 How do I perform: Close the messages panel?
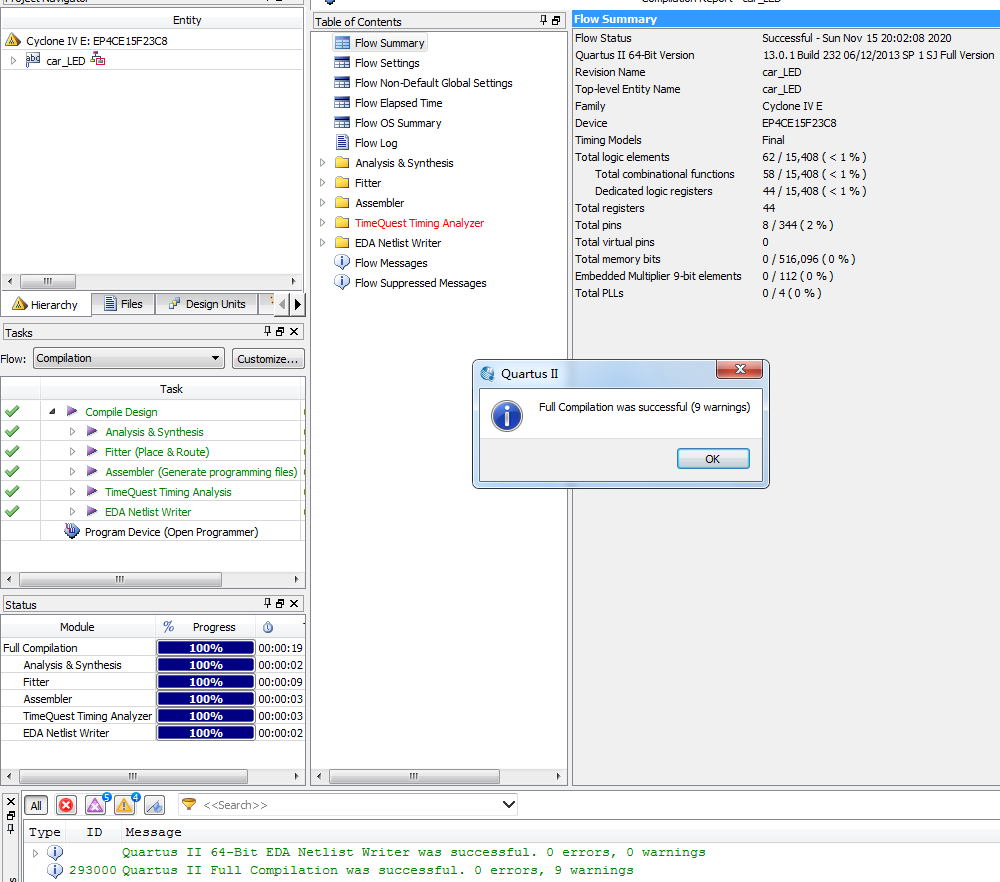pos(11,802)
